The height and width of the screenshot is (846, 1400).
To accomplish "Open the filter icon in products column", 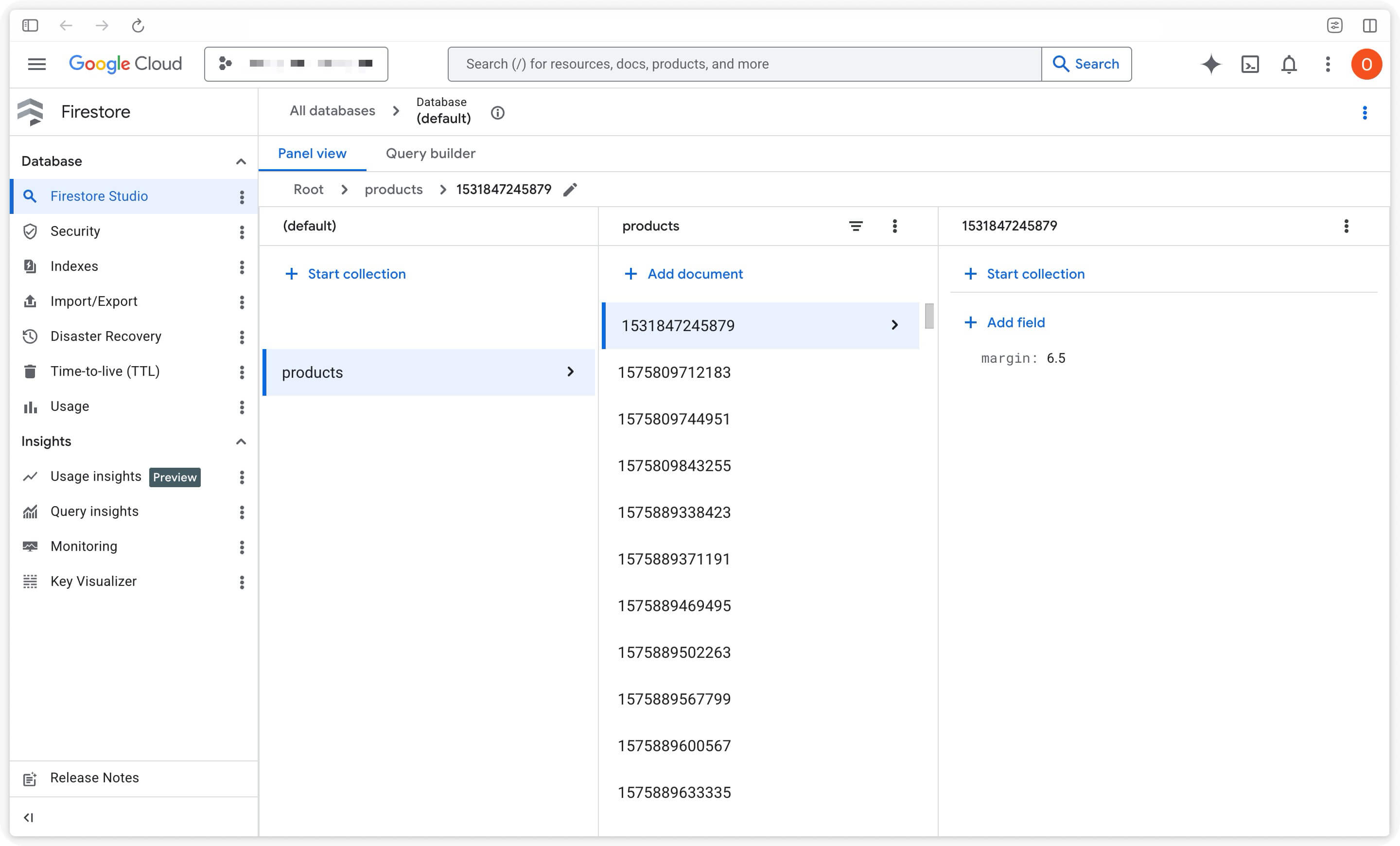I will (x=856, y=226).
